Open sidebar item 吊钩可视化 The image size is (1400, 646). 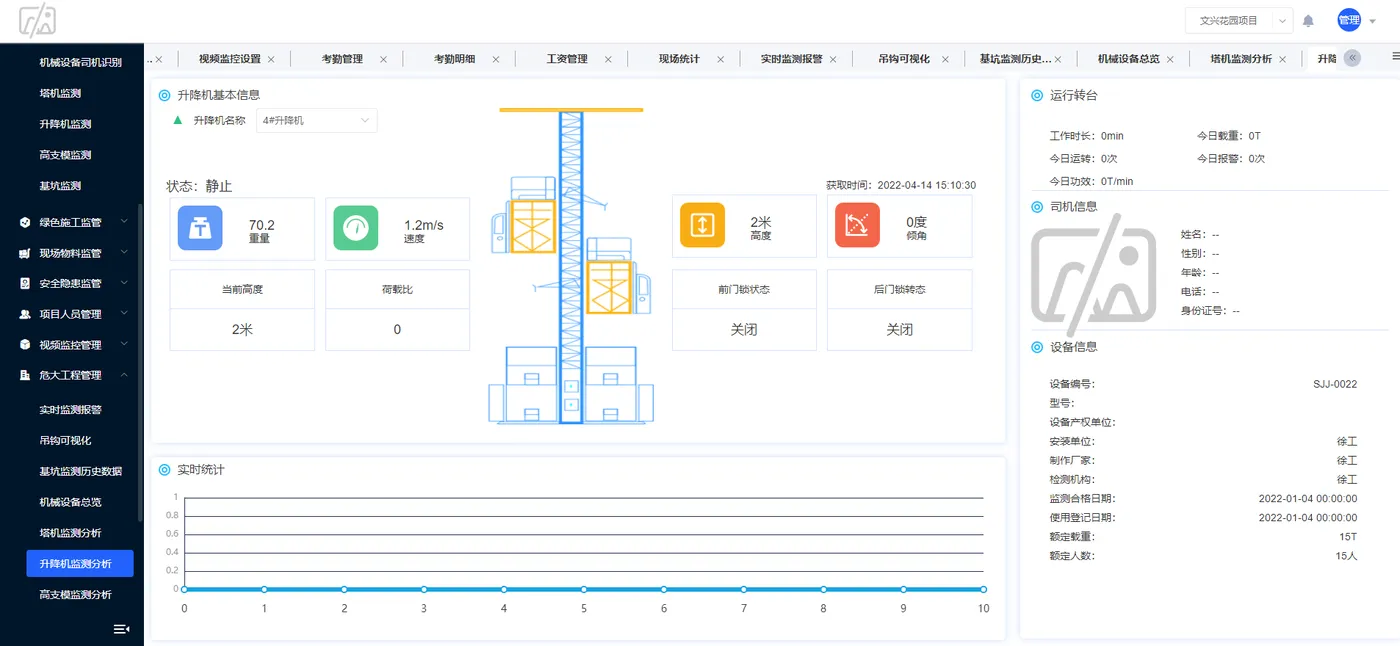tap(65, 440)
